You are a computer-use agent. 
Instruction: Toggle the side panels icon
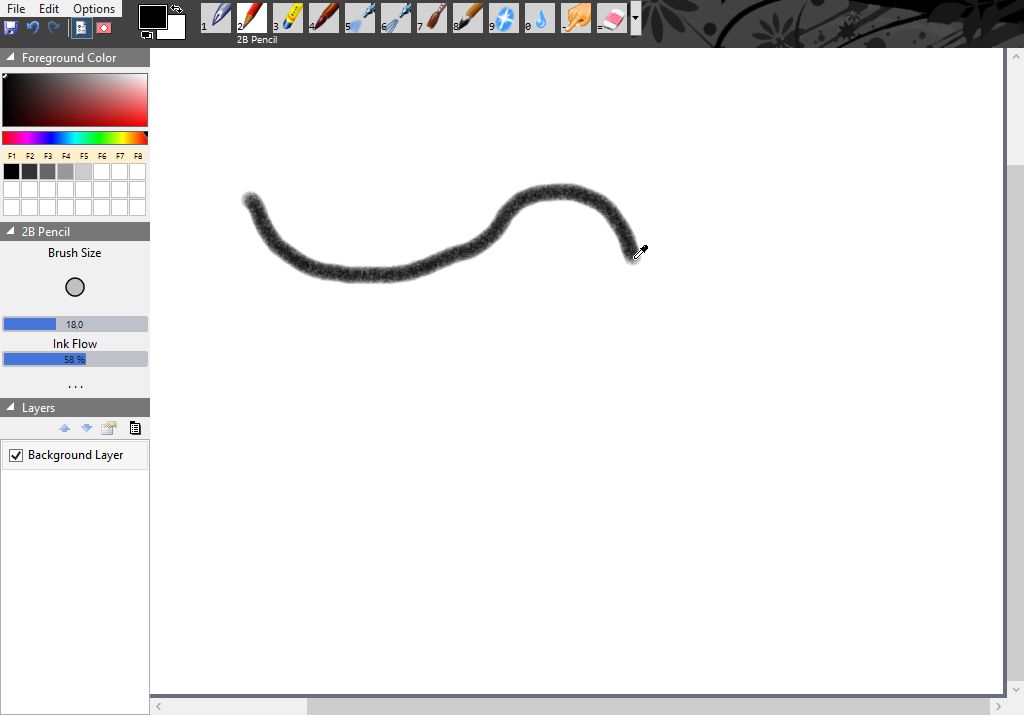[81, 27]
